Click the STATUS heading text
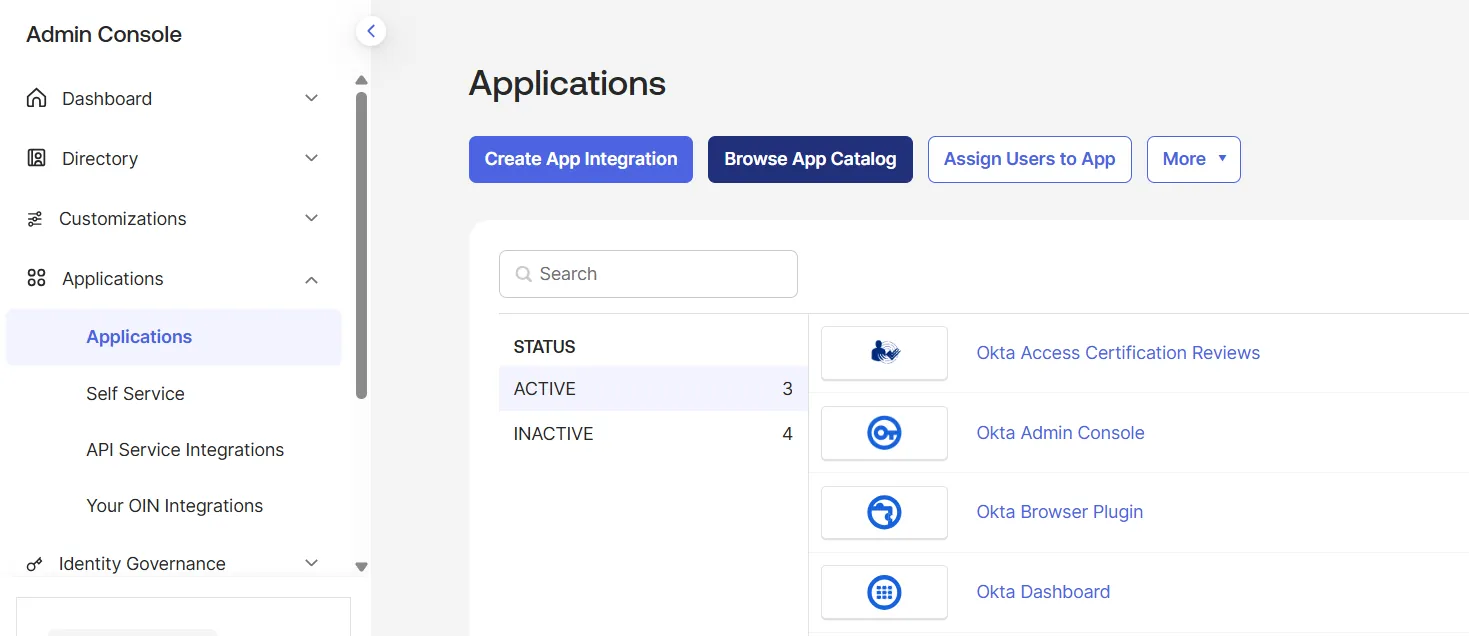 point(545,347)
